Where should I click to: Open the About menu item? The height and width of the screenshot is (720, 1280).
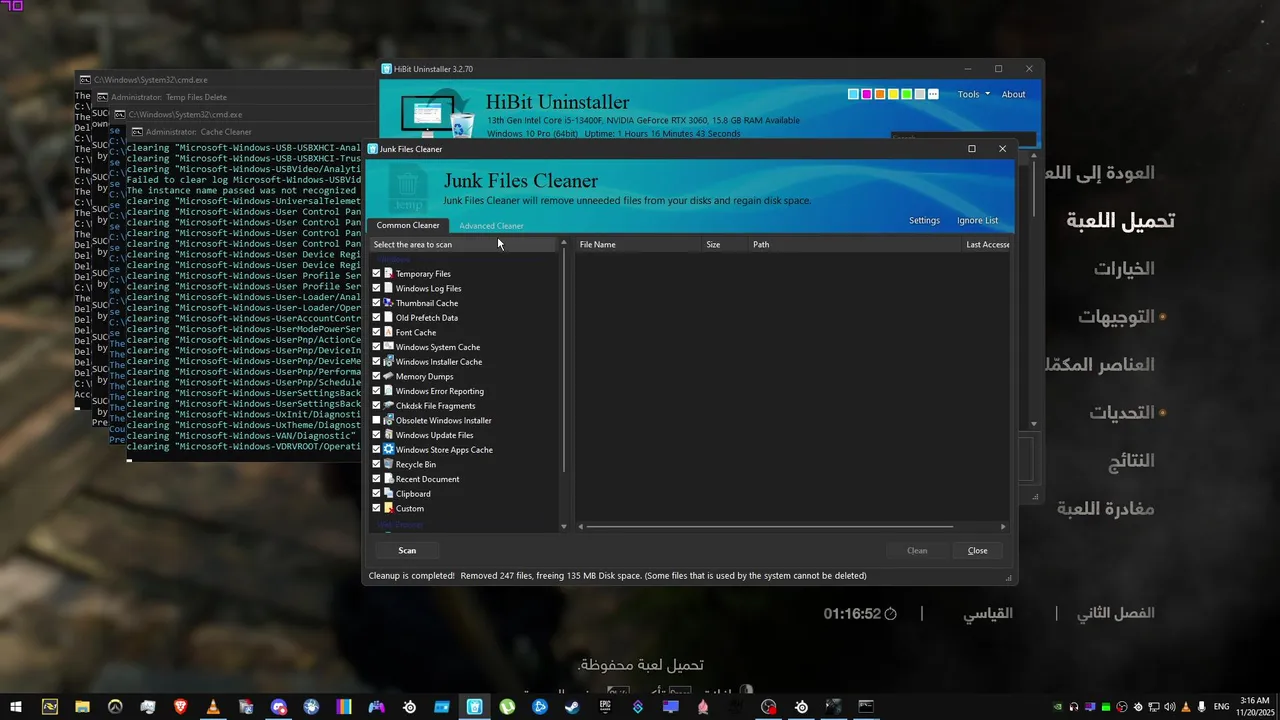(x=1013, y=94)
